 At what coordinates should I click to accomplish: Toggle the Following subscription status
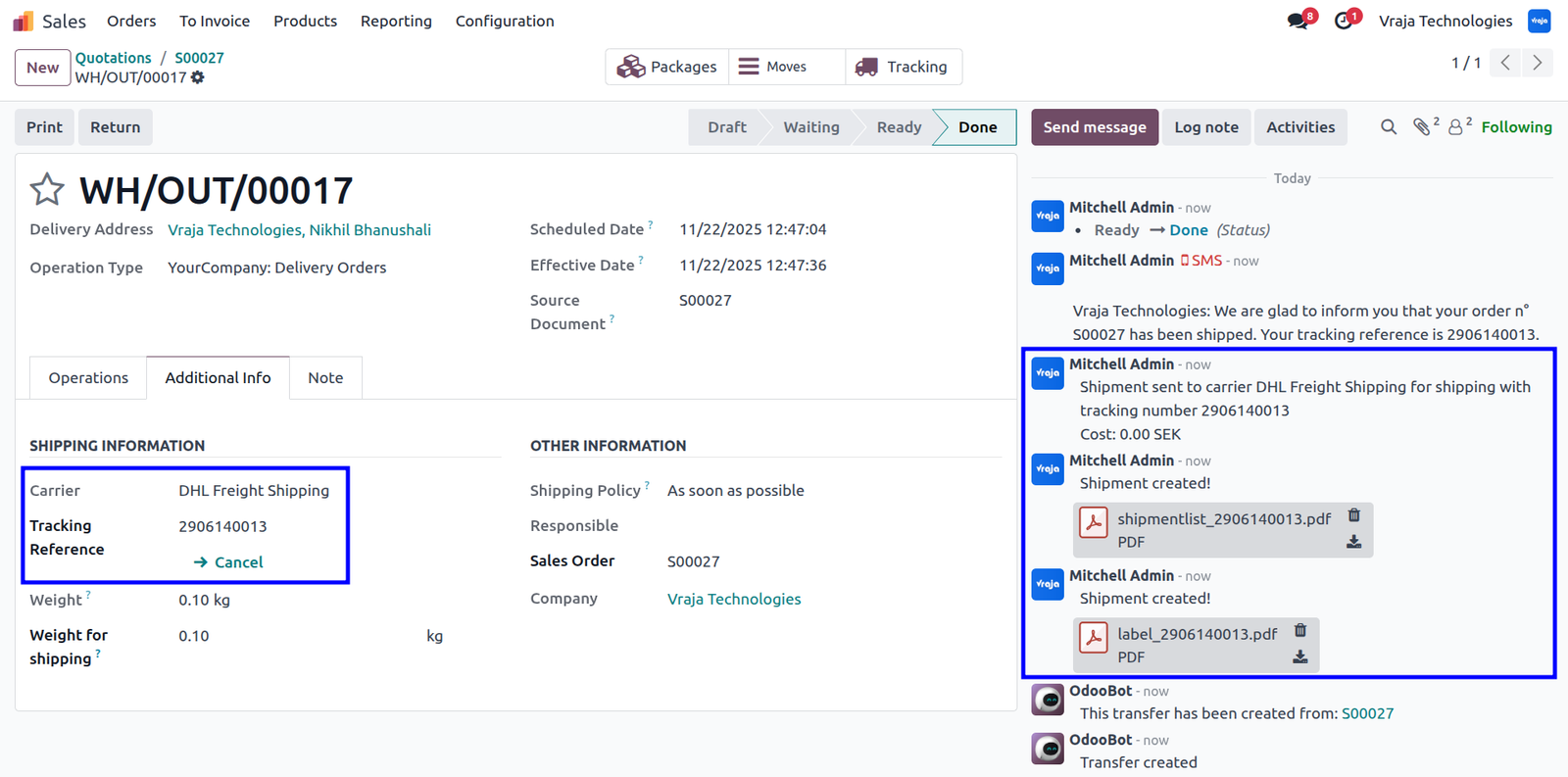(1516, 127)
